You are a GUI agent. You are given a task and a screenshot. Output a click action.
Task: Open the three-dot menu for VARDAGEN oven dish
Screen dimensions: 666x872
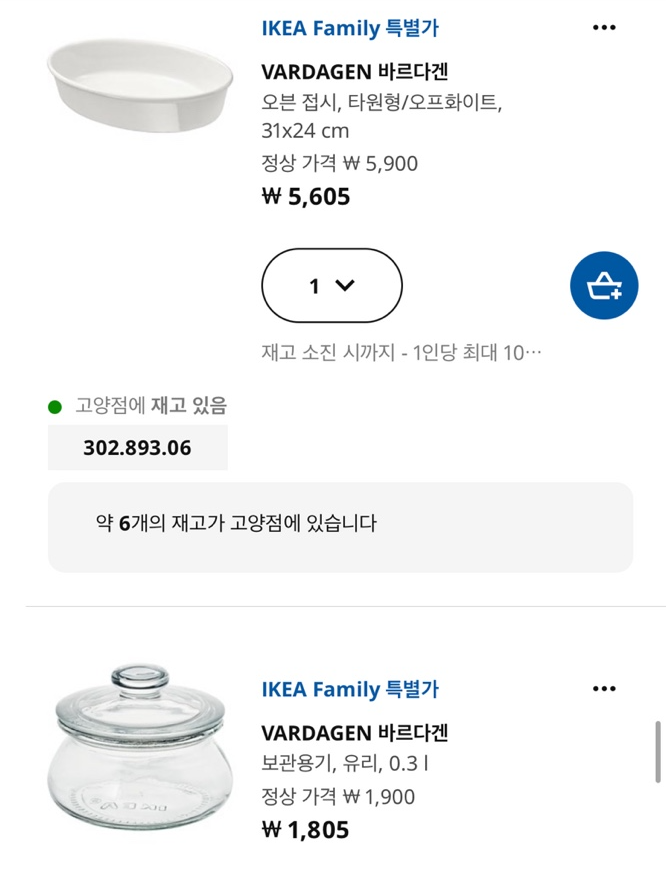604,27
